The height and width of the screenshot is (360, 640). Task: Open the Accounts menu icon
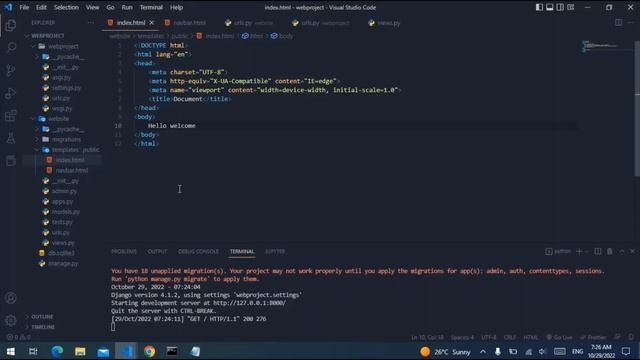[x=11, y=298]
